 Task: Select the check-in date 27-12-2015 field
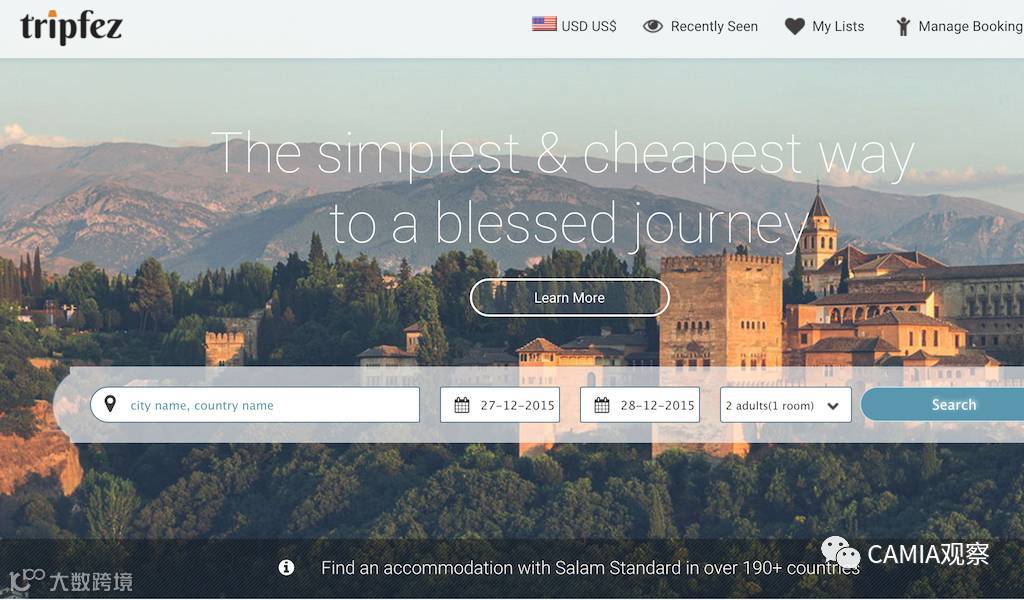500,405
